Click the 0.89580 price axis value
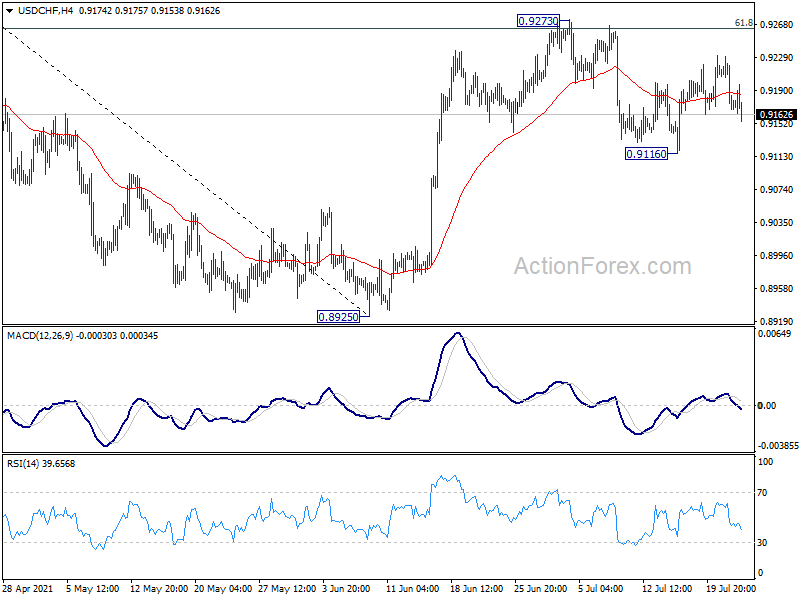 [x=777, y=288]
